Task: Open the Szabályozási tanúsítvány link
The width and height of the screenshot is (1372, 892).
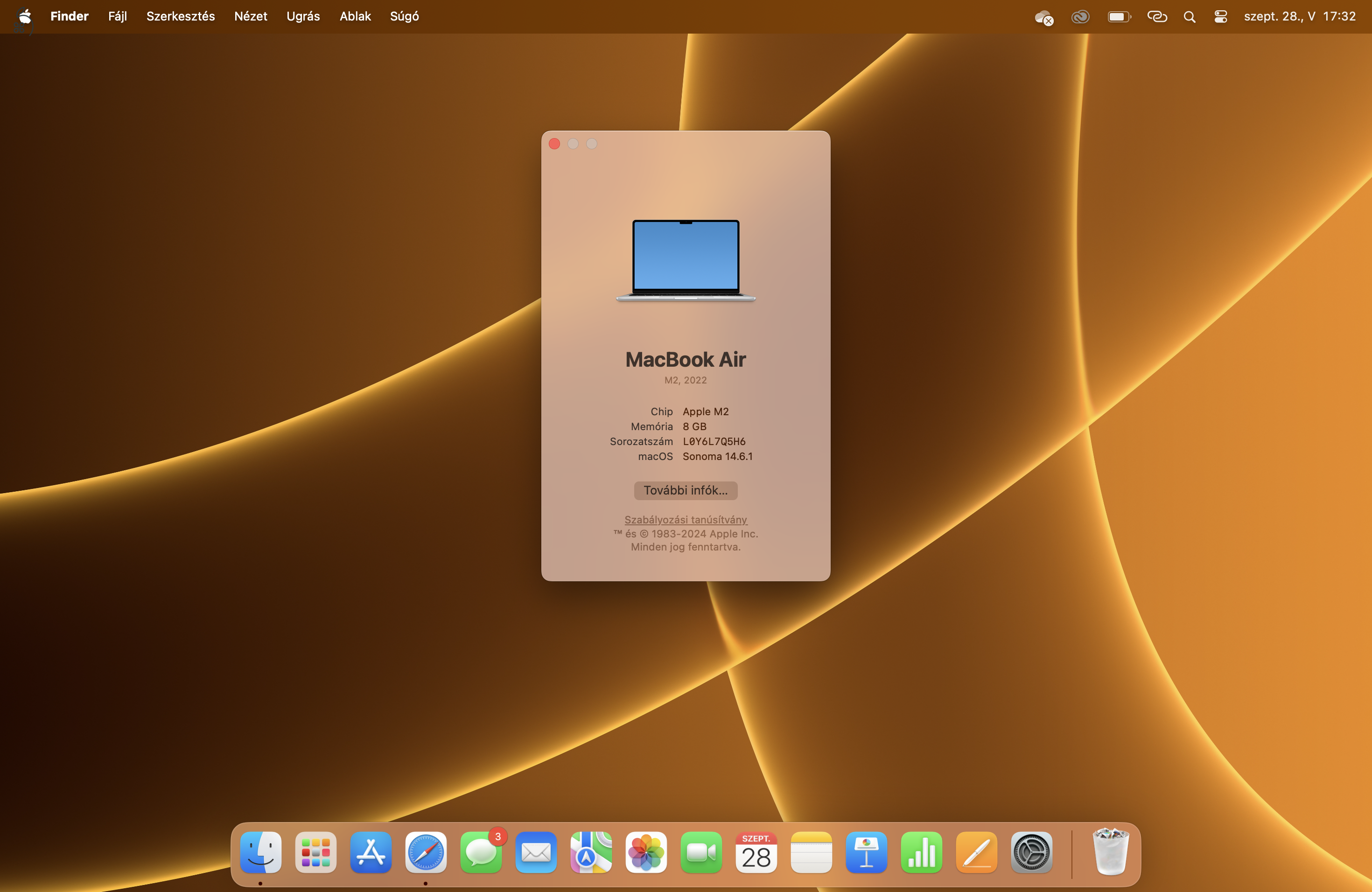Action: click(686, 520)
